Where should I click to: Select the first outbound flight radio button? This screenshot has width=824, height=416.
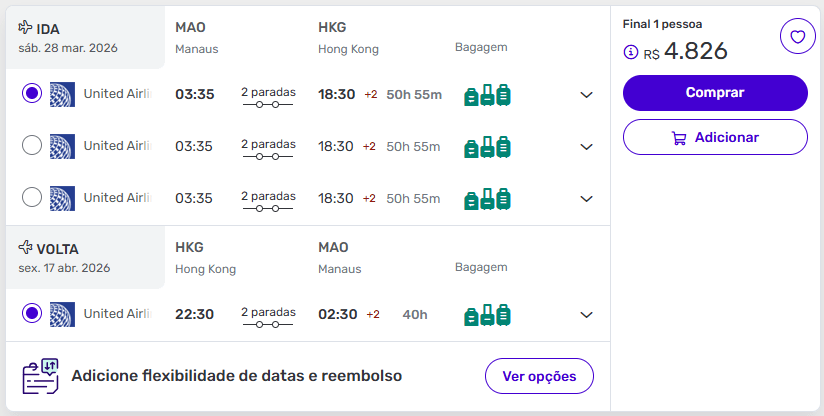(x=32, y=94)
